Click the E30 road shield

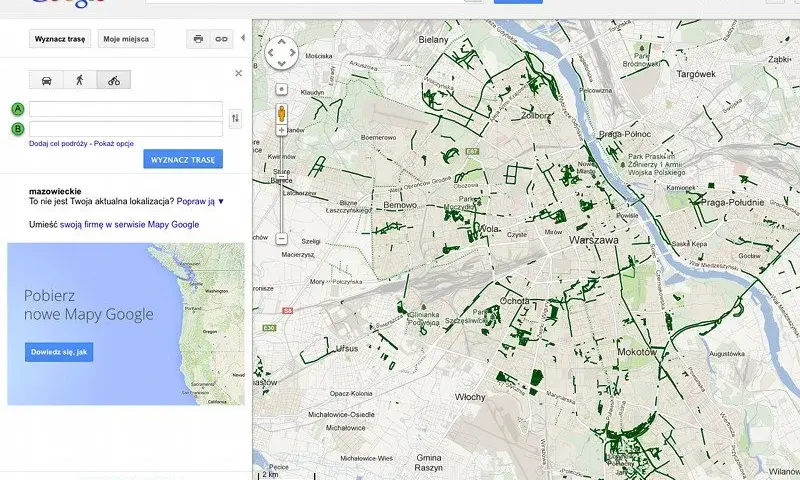click(x=269, y=328)
